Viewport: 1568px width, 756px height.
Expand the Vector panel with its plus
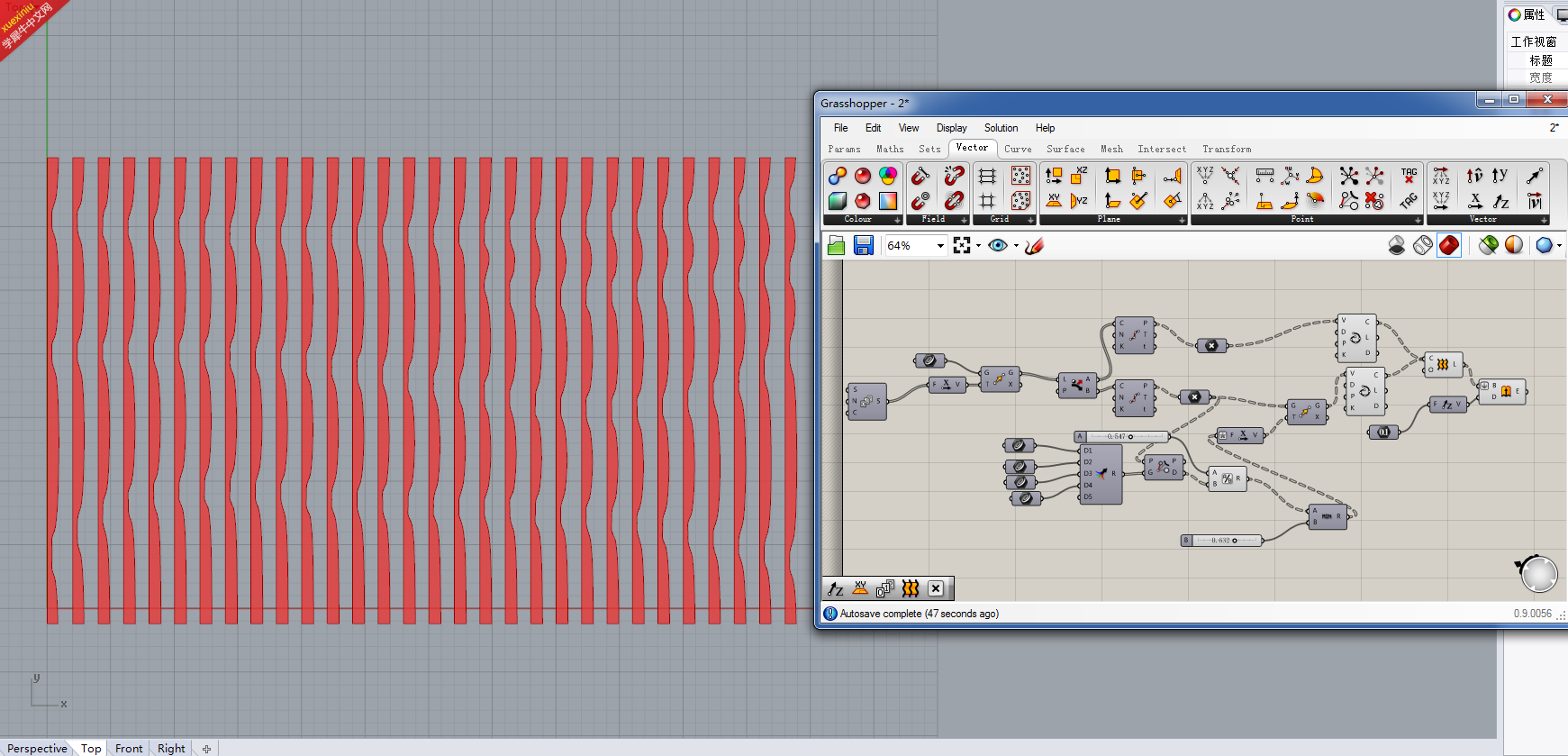click(x=1544, y=220)
